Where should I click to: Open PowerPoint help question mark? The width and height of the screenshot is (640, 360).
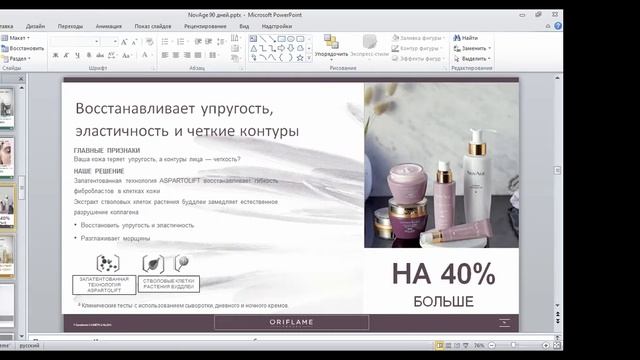558,26
